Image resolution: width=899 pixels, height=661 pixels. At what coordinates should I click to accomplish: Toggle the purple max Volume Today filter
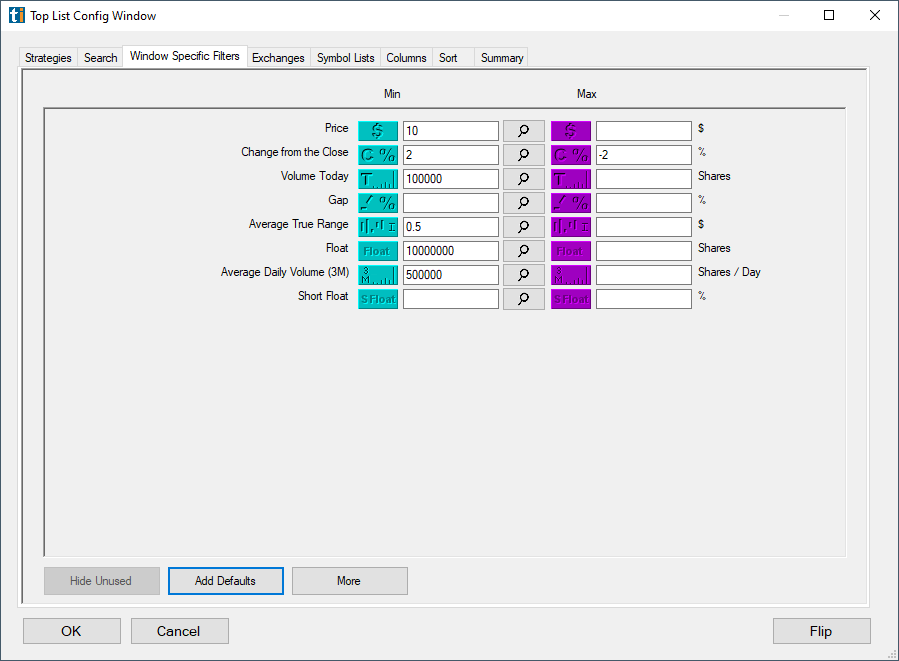(571, 178)
